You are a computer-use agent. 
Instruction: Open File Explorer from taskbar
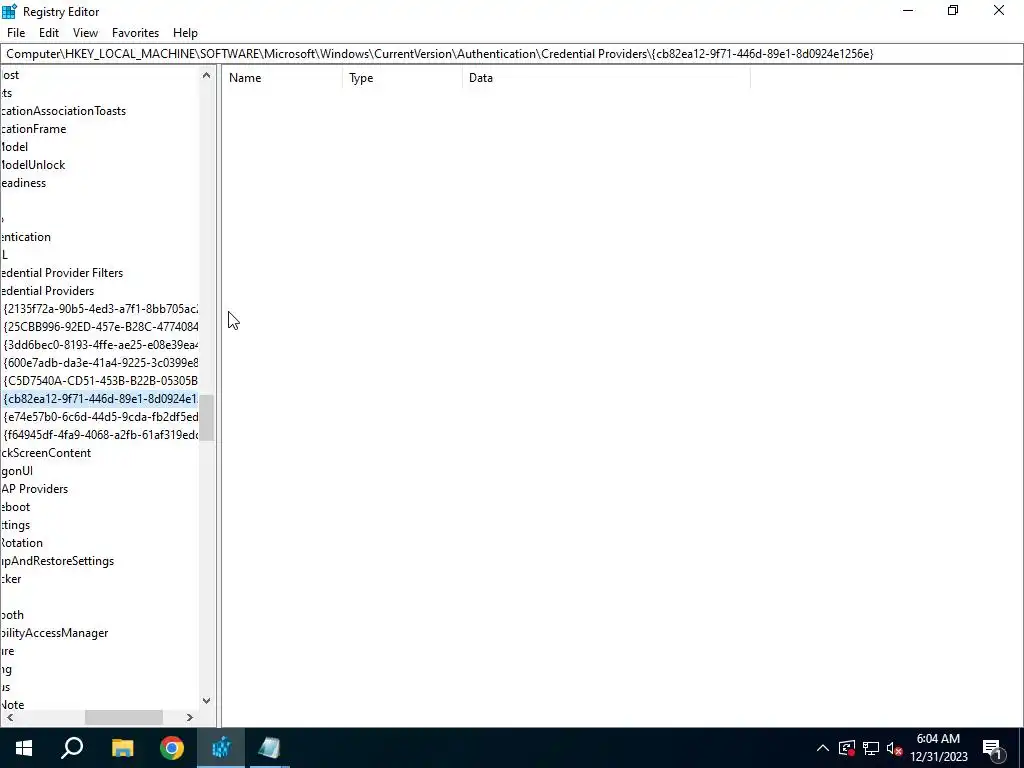[122, 748]
